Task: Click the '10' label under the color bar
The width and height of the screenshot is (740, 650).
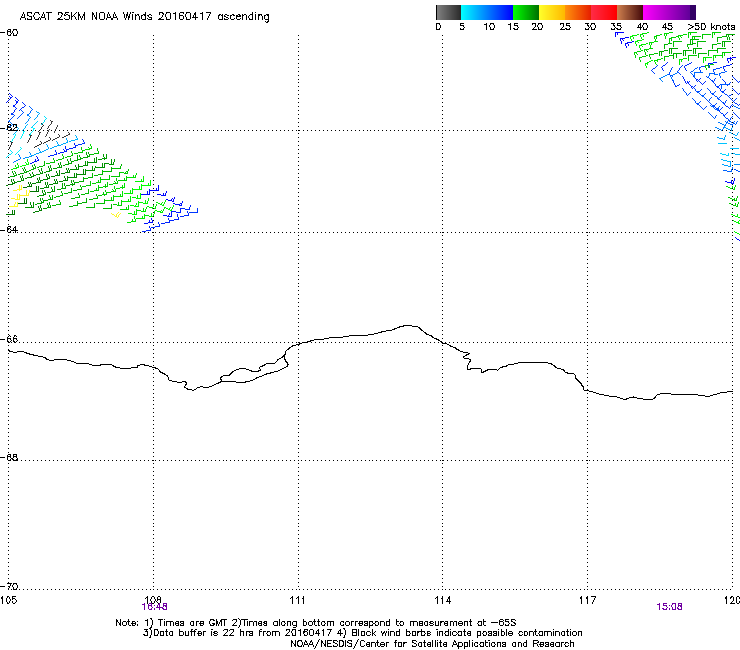Action: tap(489, 27)
